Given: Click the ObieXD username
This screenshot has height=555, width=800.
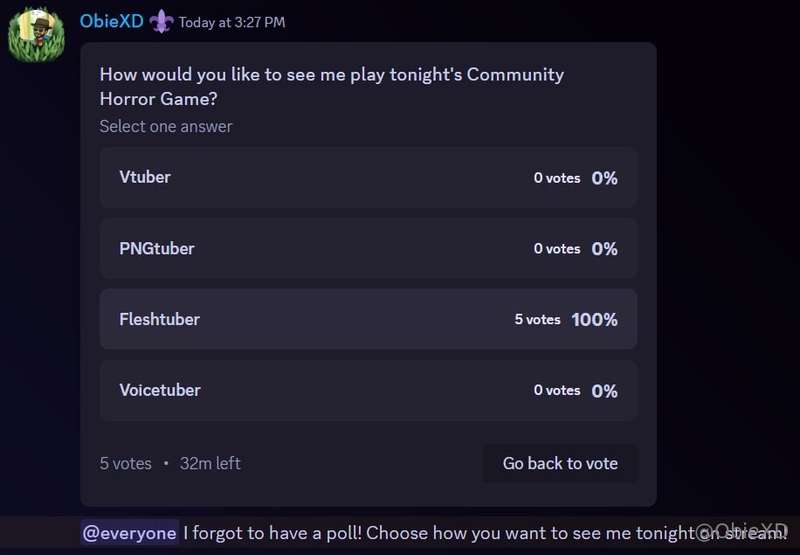Looking at the screenshot, I should pos(111,21).
